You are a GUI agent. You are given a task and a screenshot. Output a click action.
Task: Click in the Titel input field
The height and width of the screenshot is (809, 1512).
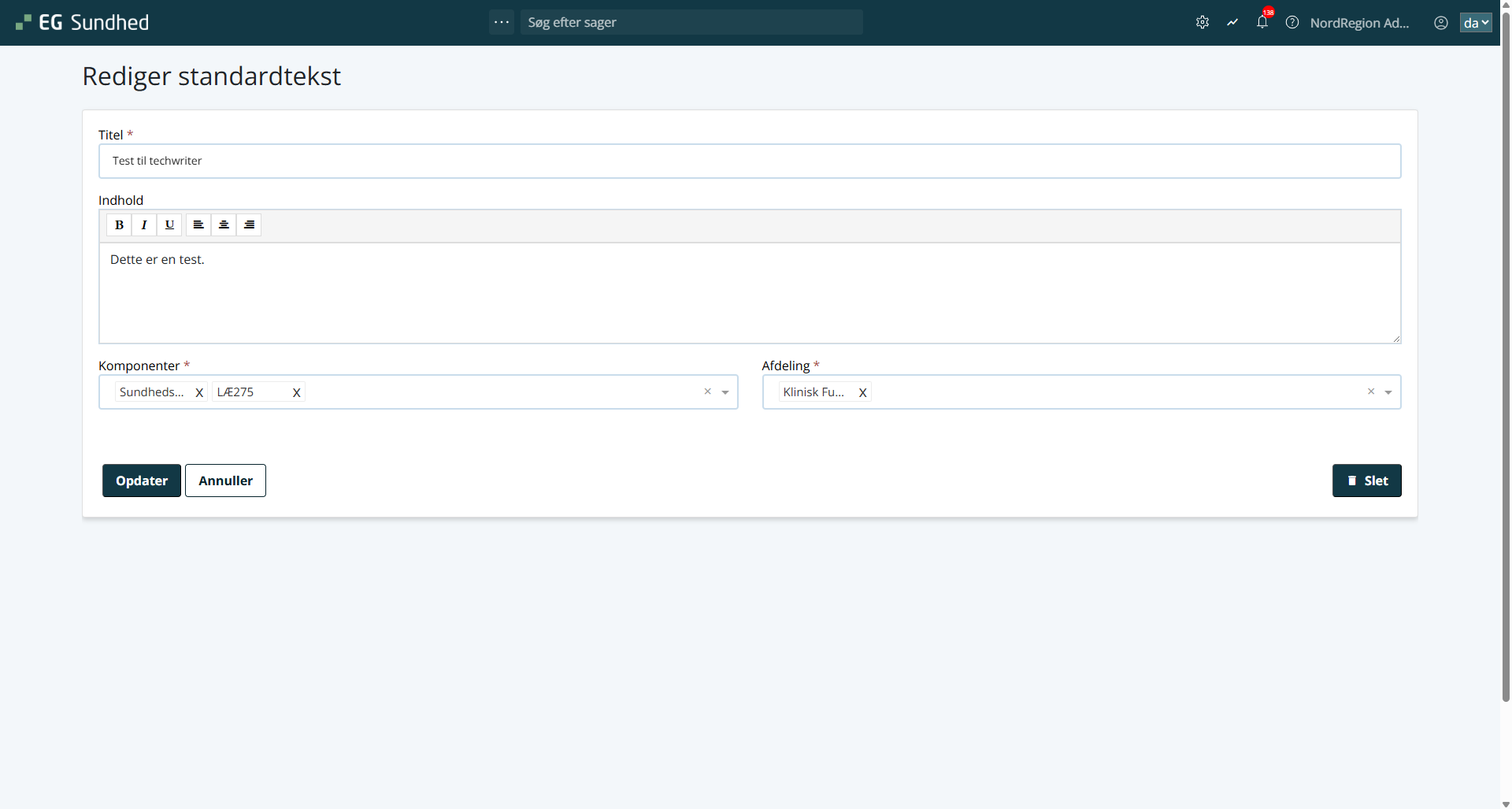(748, 161)
